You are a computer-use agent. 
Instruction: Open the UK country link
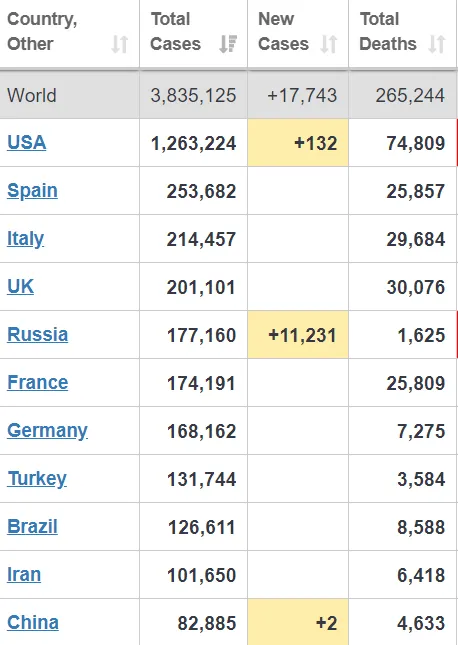click(20, 286)
